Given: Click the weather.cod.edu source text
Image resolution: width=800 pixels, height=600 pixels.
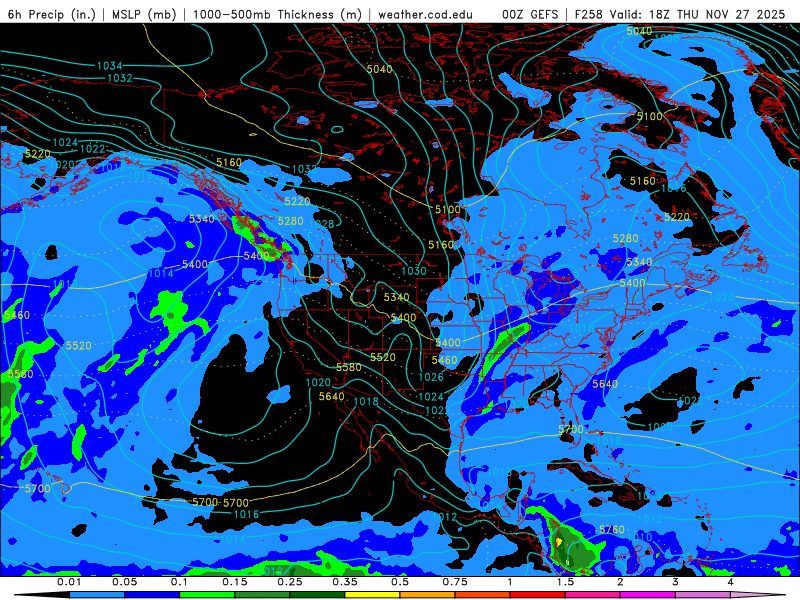Looking at the screenshot, I should point(425,14).
